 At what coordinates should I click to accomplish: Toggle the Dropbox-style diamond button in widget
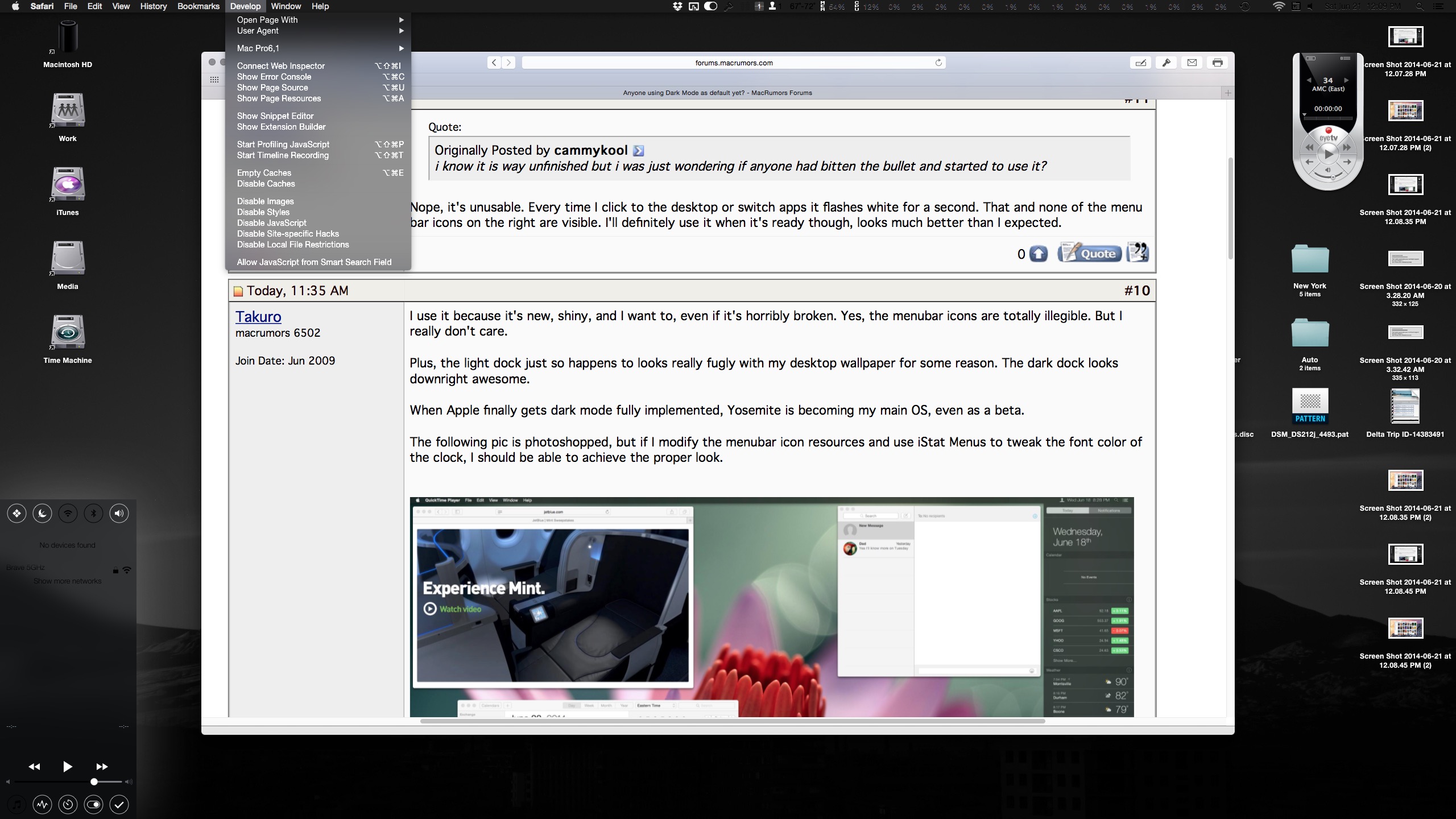17,514
